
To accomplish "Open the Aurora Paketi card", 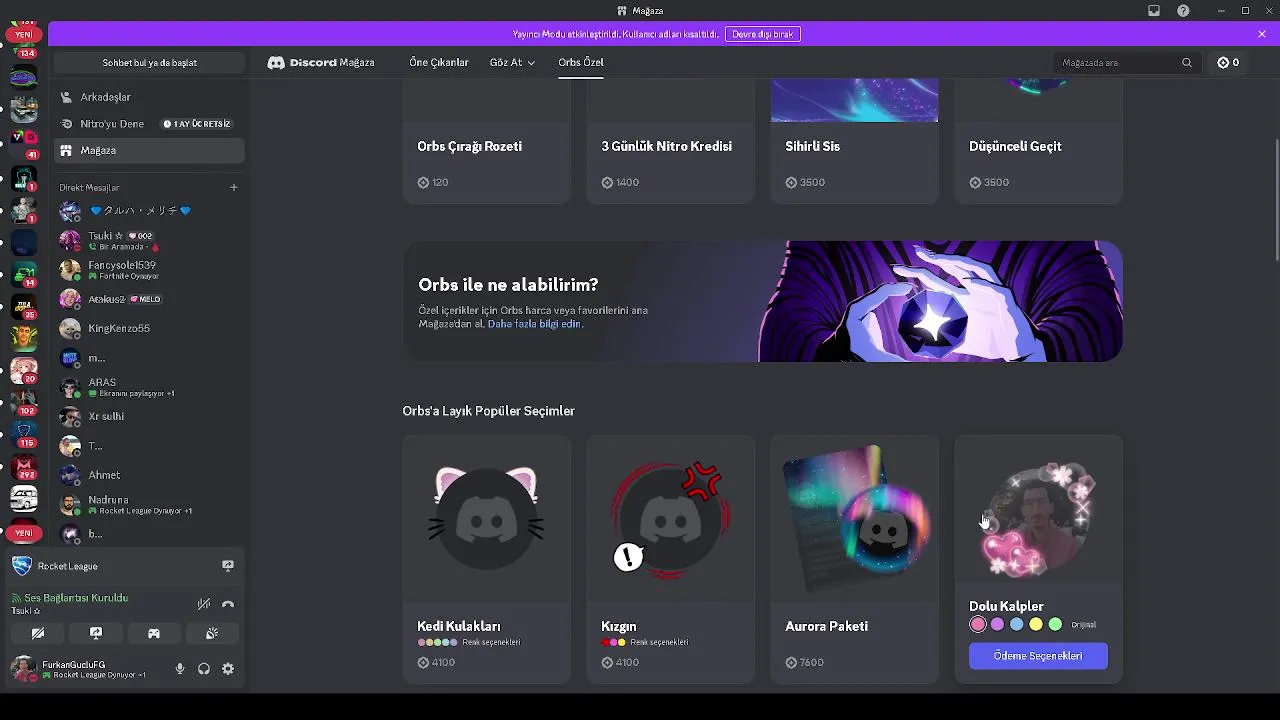I will click(x=854, y=559).
